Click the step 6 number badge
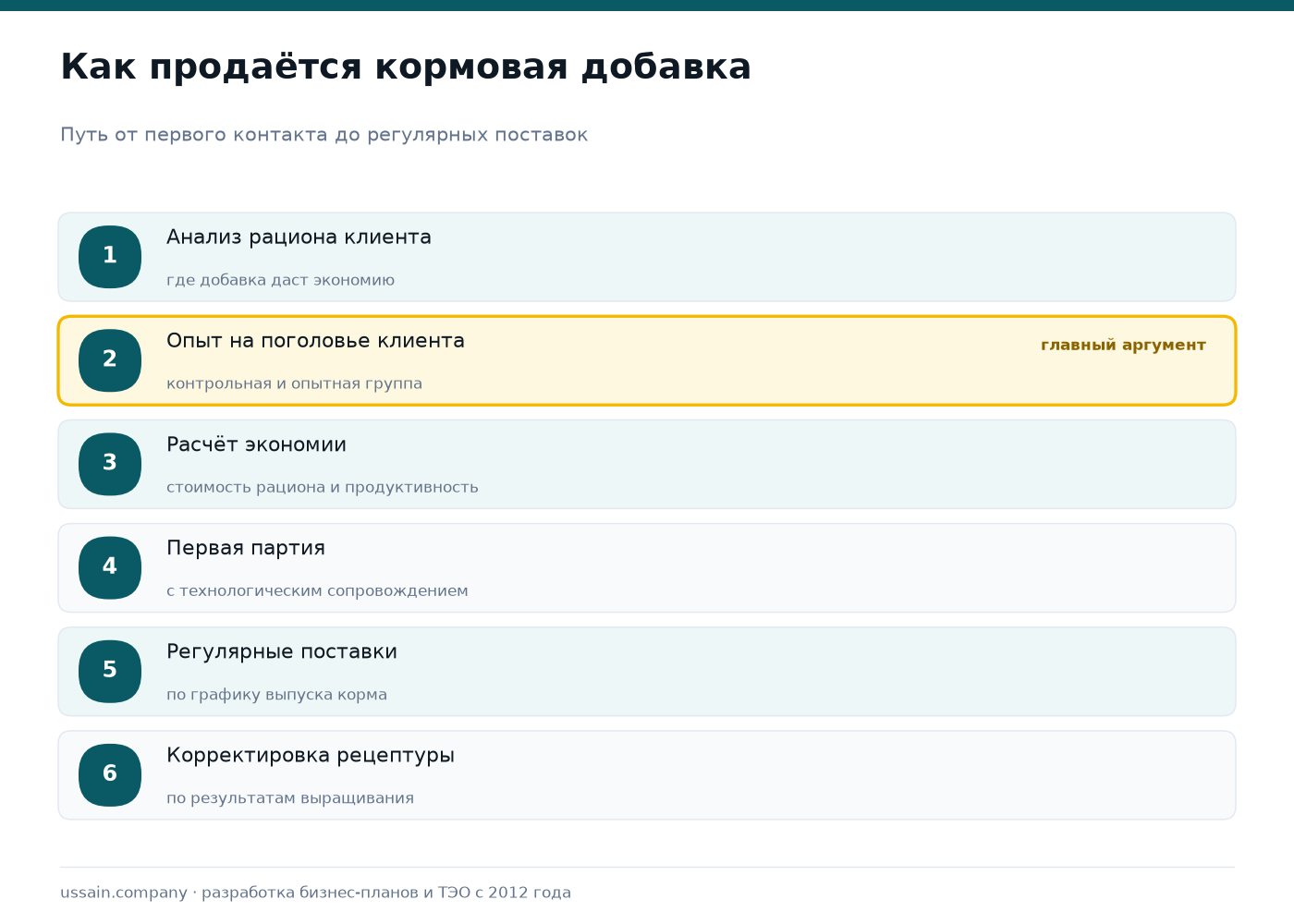This screenshot has width=1294, height=924. 110,774
